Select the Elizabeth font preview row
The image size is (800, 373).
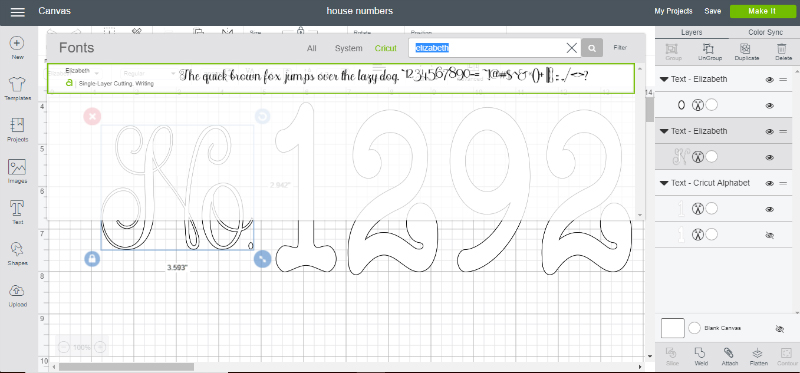point(341,79)
